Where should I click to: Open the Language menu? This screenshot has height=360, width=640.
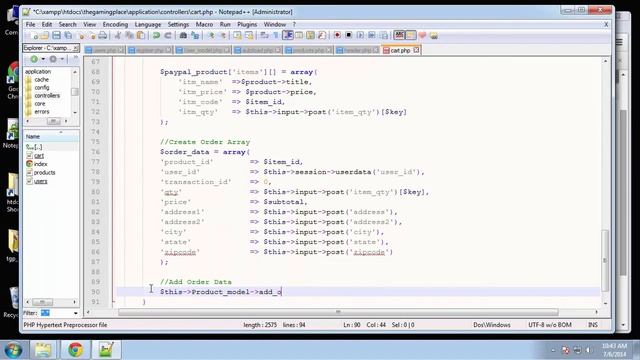[x=148, y=24]
